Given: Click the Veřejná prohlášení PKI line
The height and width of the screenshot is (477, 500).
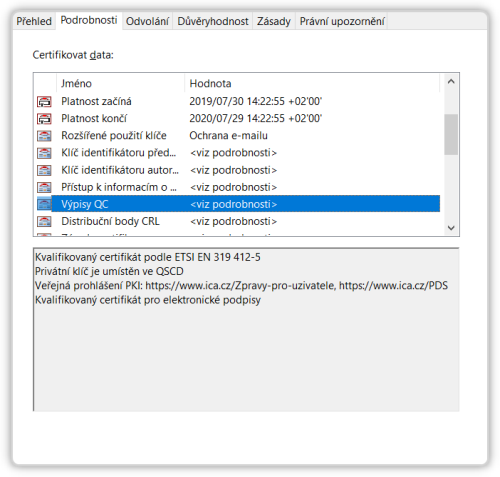Looking at the screenshot, I should [x=241, y=286].
